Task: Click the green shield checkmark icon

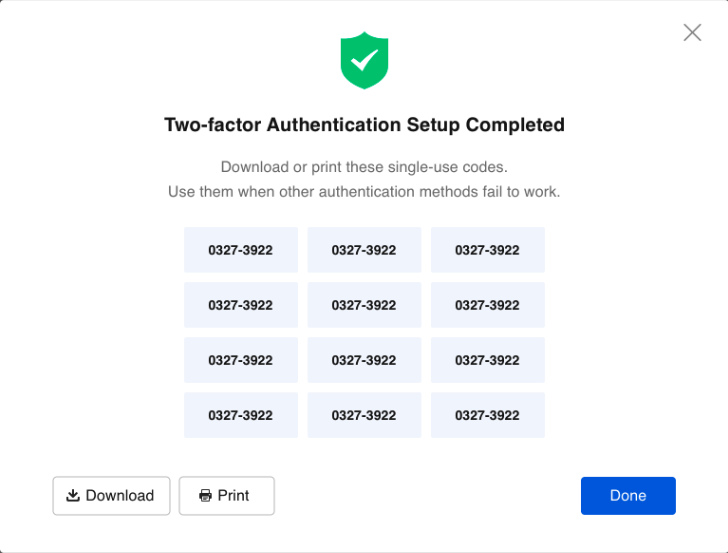Action: pyautogui.click(x=364, y=60)
